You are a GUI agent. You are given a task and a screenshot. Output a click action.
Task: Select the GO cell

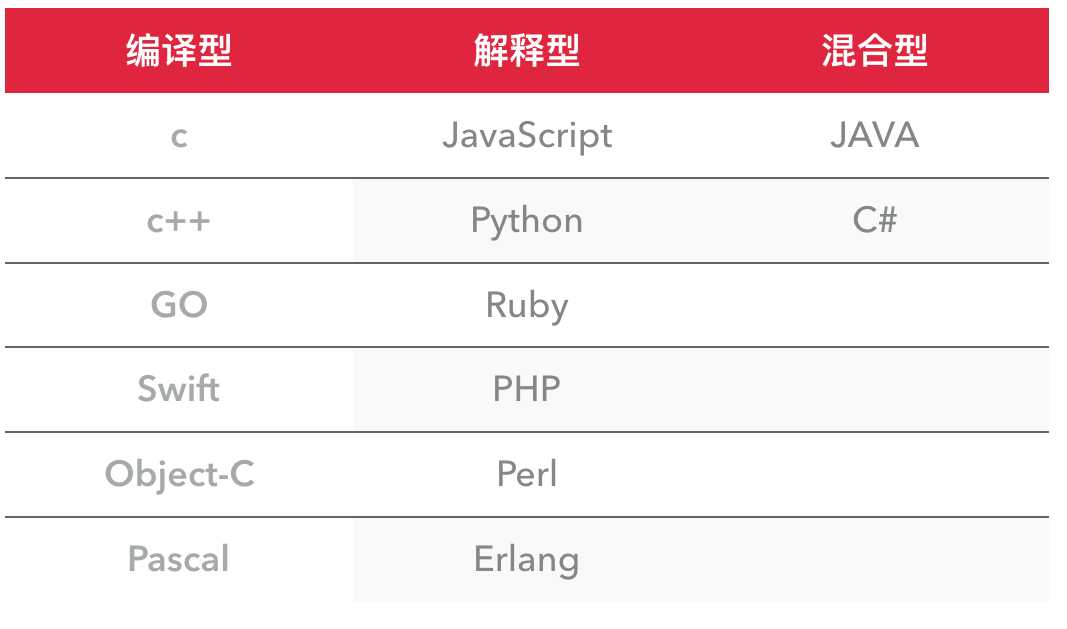pyautogui.click(x=179, y=305)
